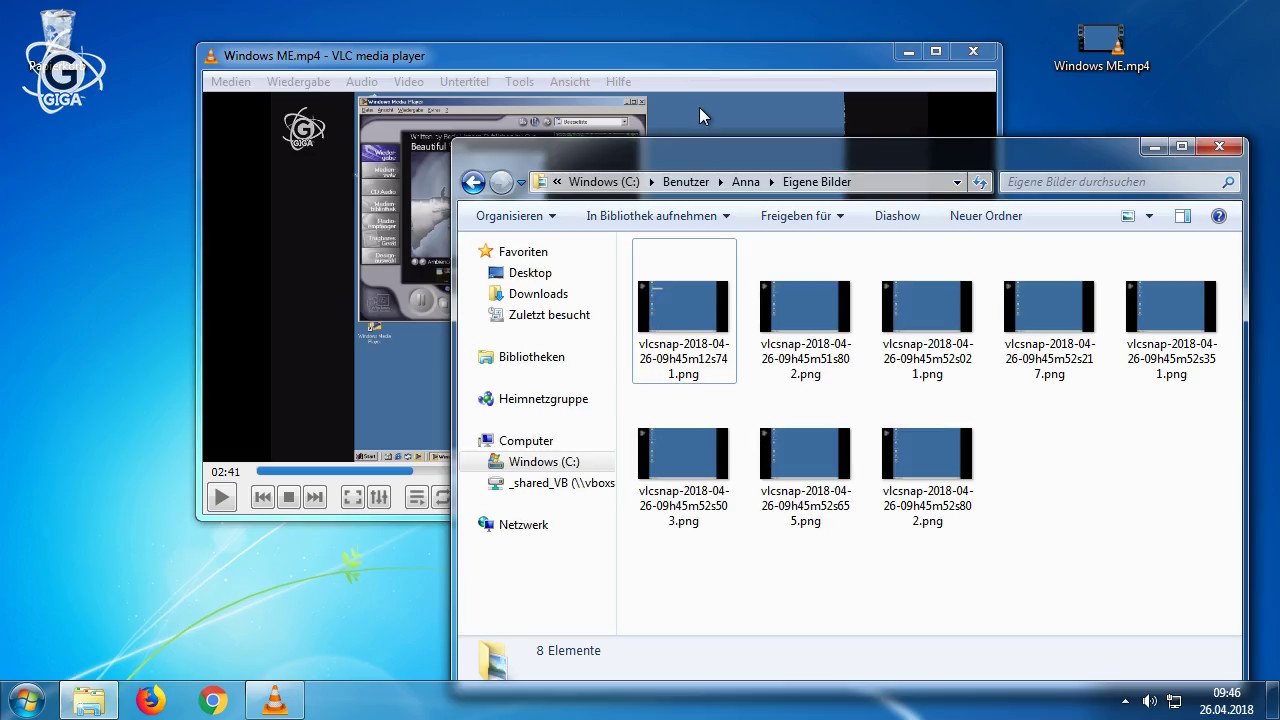Open Zuletzt besucht in navigation pane
Viewport: 1280px width, 720px height.
click(549, 315)
